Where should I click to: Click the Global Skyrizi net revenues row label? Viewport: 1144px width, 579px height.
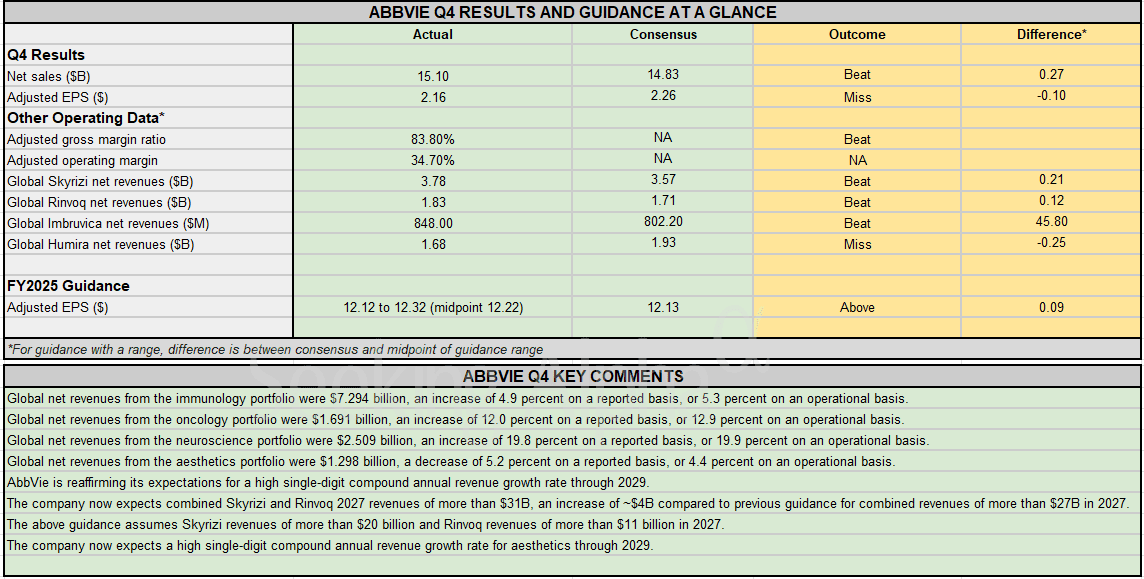point(100,181)
